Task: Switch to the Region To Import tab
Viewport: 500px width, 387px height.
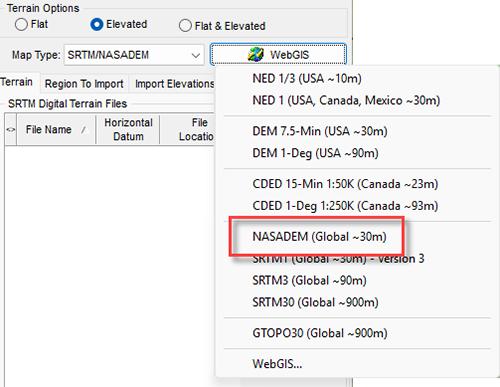Action: [x=84, y=84]
